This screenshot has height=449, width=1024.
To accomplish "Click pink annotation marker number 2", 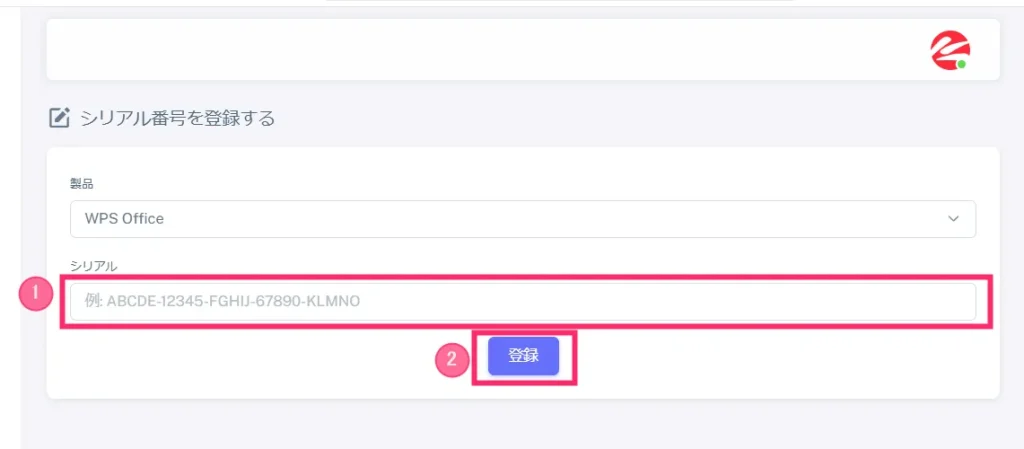I will coord(452,359).
